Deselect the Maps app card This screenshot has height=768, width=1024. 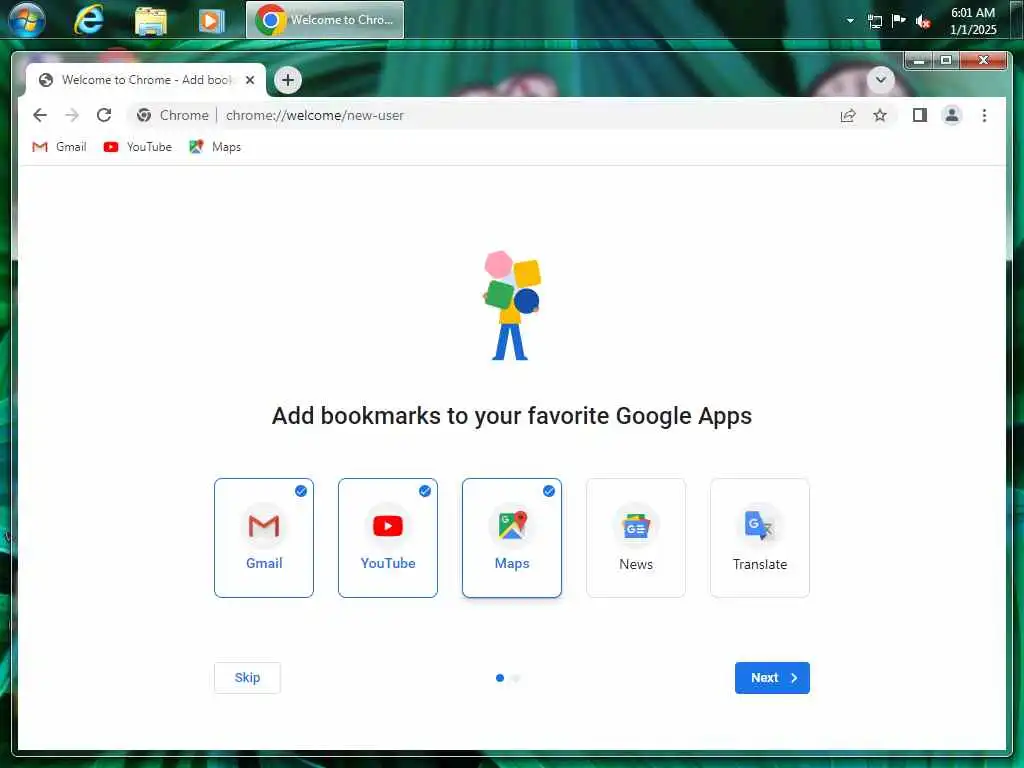pos(512,537)
